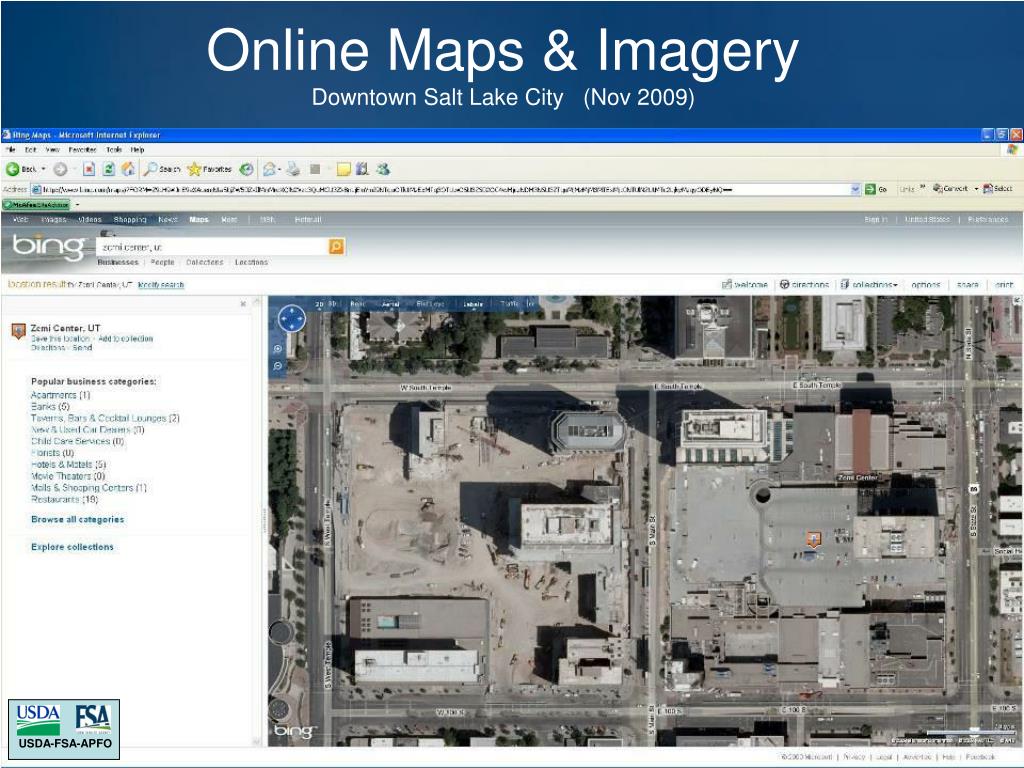Click the IE Refresh button
Viewport: 1024px width, 768px height.
point(108,169)
